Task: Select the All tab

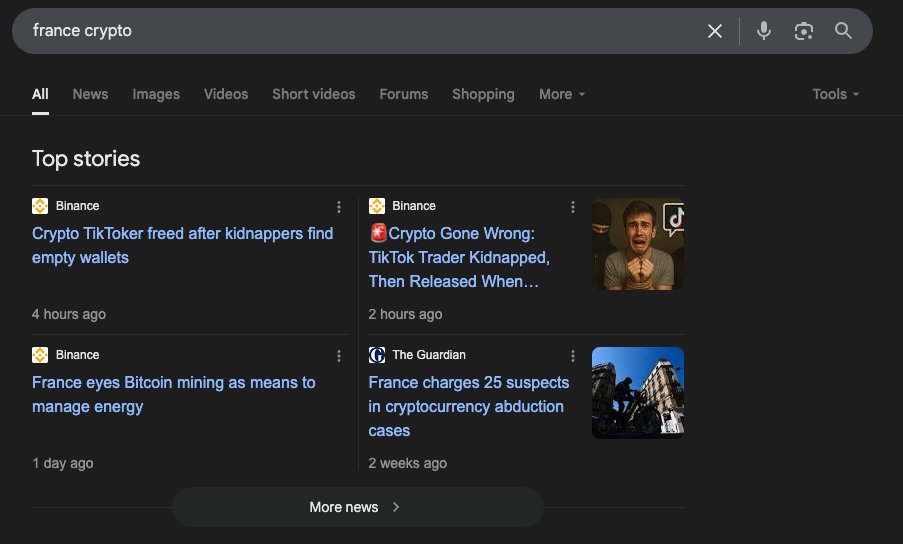Action: pos(40,94)
